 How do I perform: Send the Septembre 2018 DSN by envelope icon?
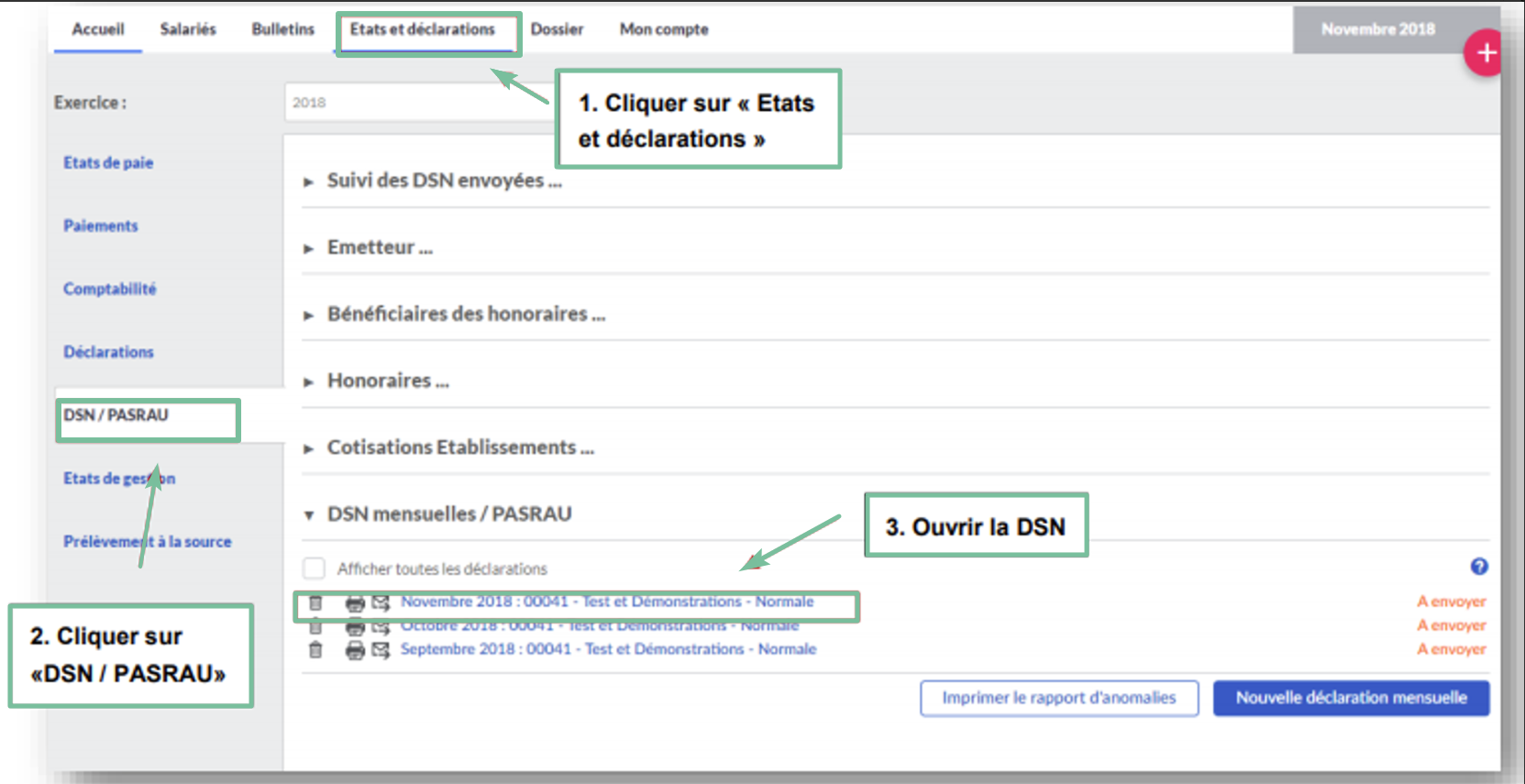(381, 650)
